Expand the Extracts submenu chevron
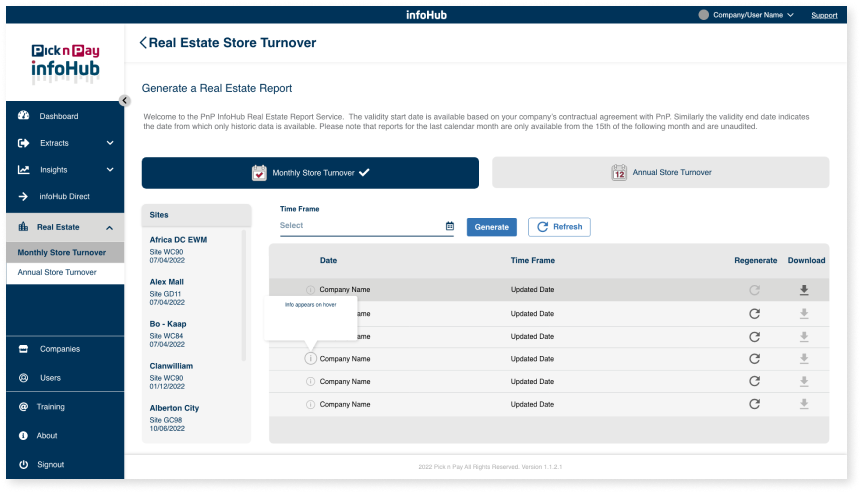Screen dimensions: 861x493 click(x=110, y=143)
